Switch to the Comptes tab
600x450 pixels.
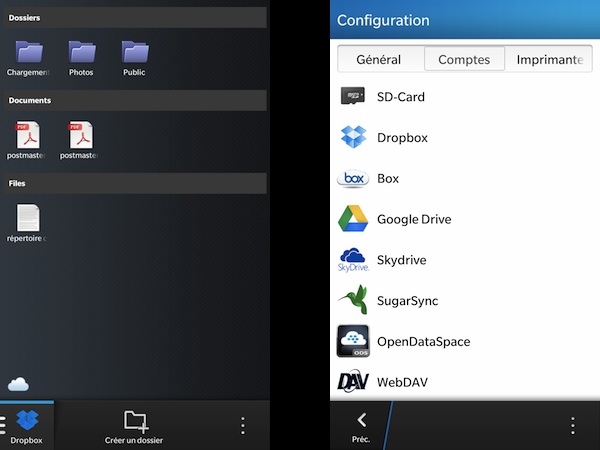coord(464,59)
